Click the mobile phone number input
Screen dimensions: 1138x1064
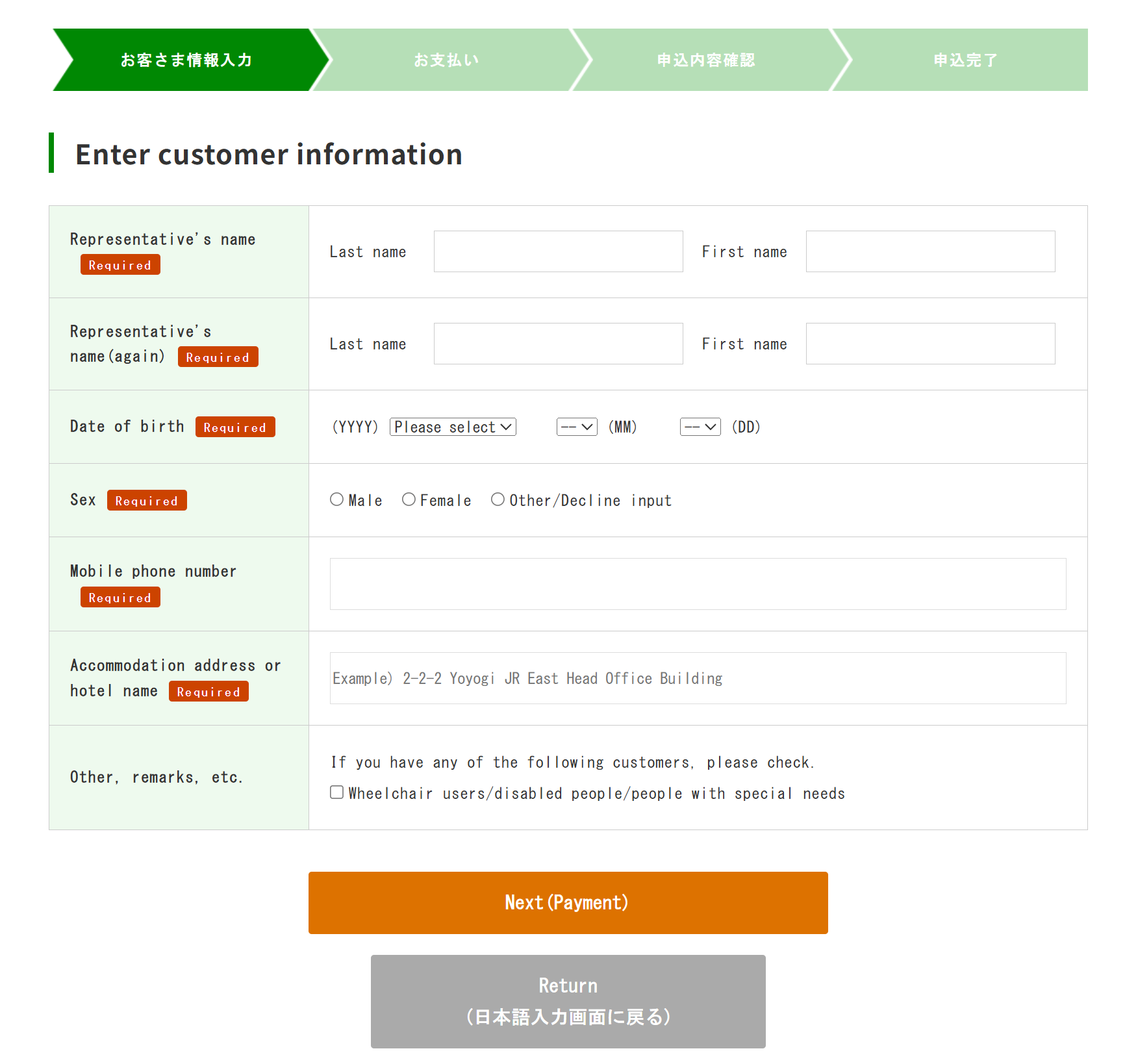[698, 584]
